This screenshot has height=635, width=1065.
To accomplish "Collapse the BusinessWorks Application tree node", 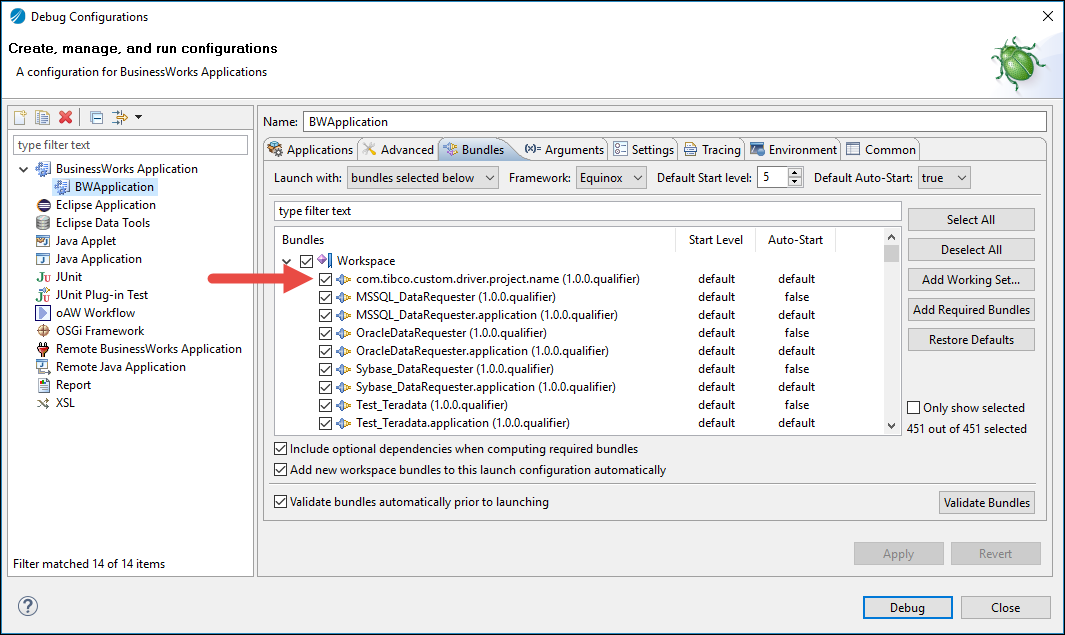I will (24, 169).
